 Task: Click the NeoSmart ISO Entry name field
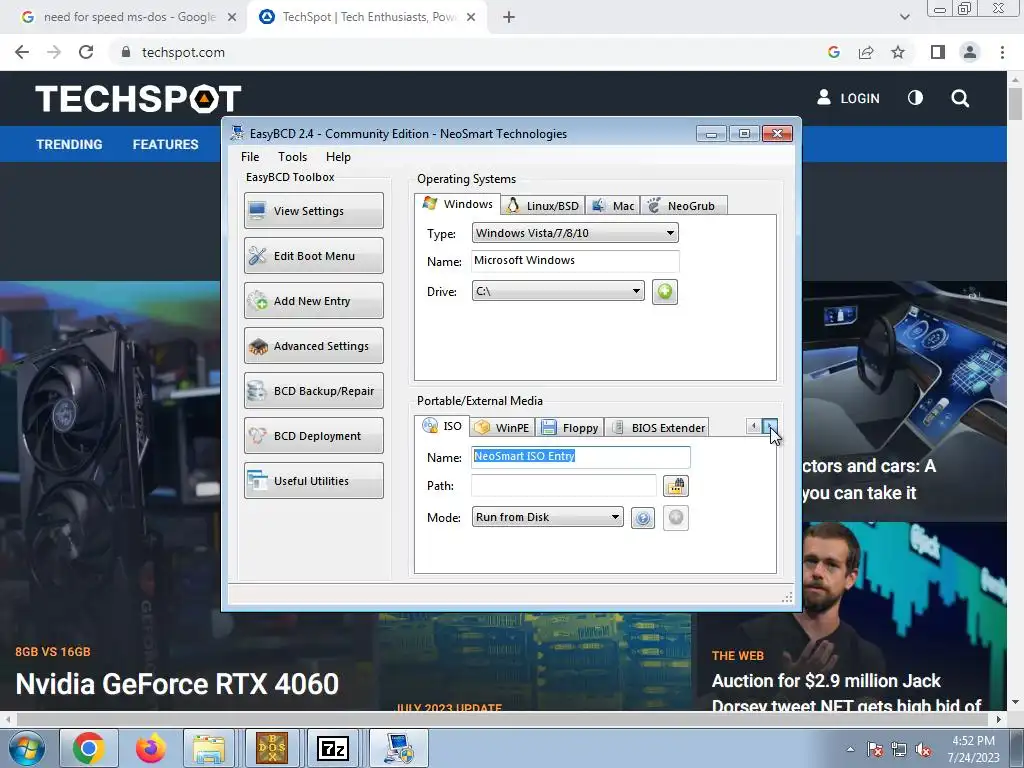pyautogui.click(x=581, y=456)
